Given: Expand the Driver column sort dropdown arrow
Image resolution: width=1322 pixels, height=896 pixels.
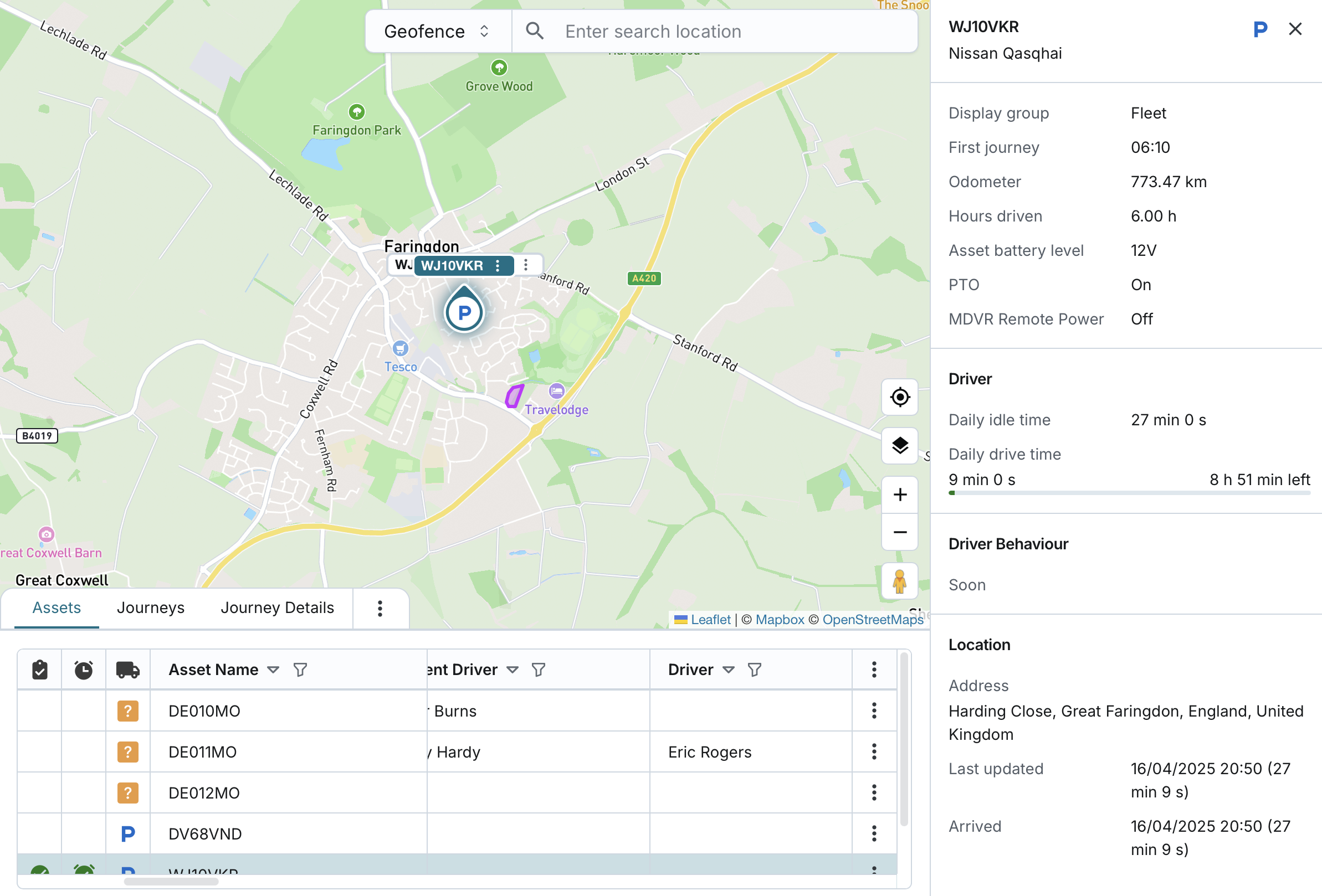Looking at the screenshot, I should pyautogui.click(x=728, y=670).
